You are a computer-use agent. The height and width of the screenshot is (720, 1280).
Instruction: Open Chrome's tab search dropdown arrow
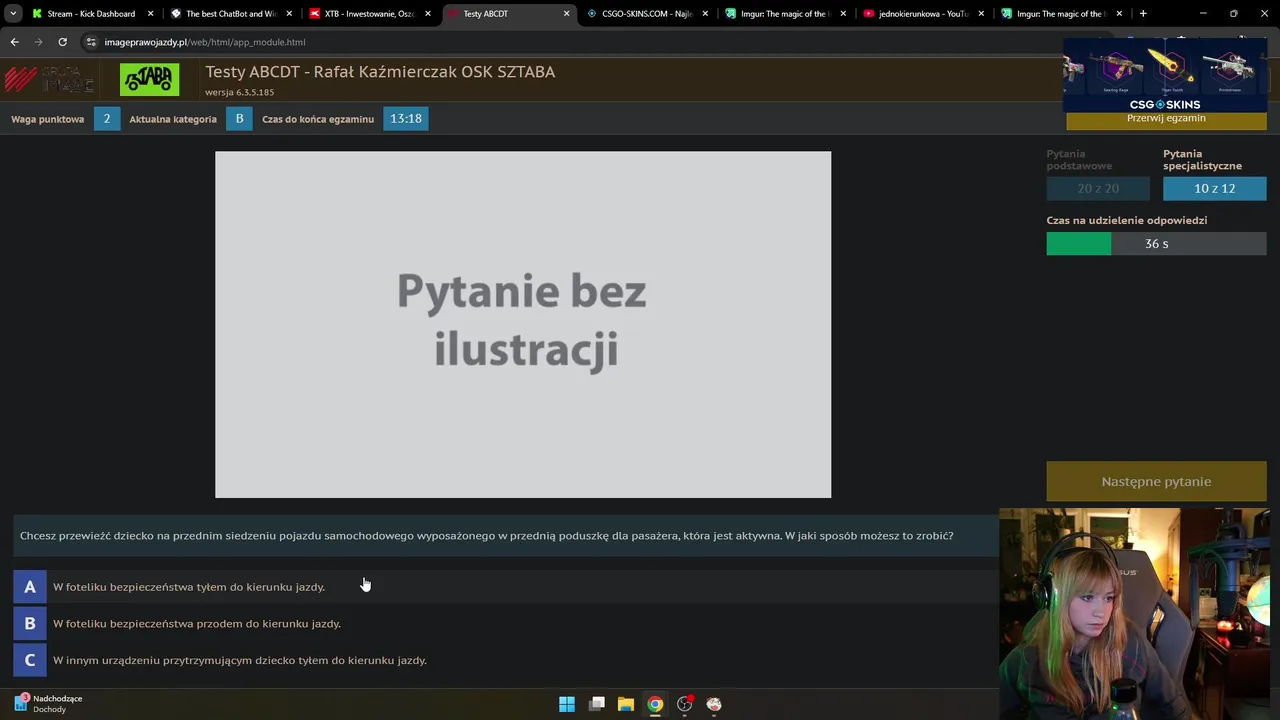13,14
